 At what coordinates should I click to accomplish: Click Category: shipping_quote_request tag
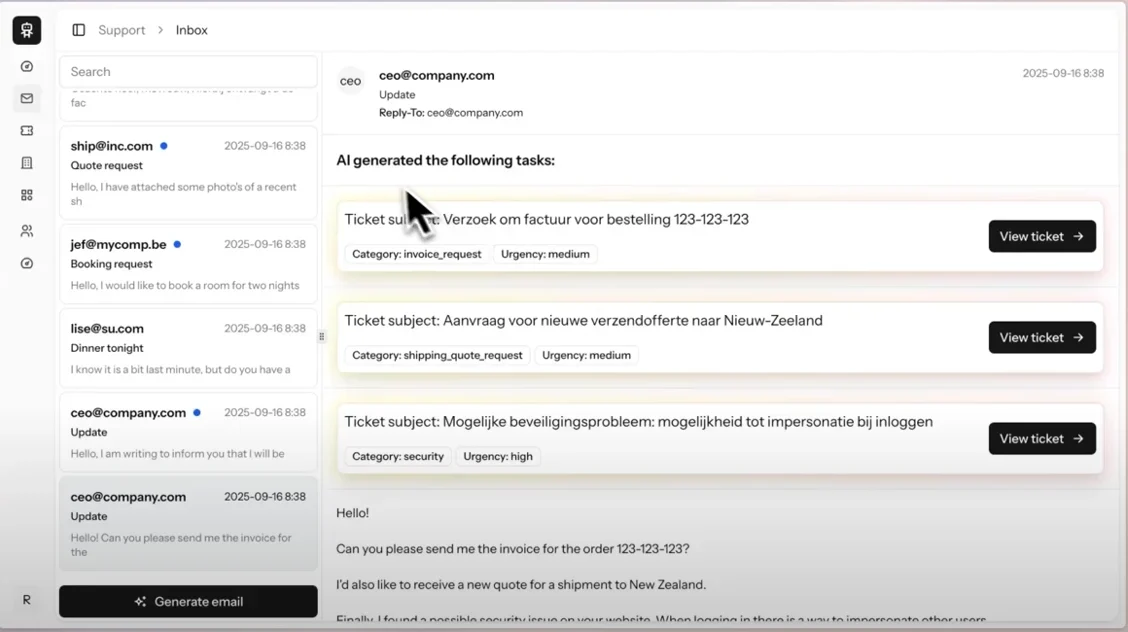point(437,355)
